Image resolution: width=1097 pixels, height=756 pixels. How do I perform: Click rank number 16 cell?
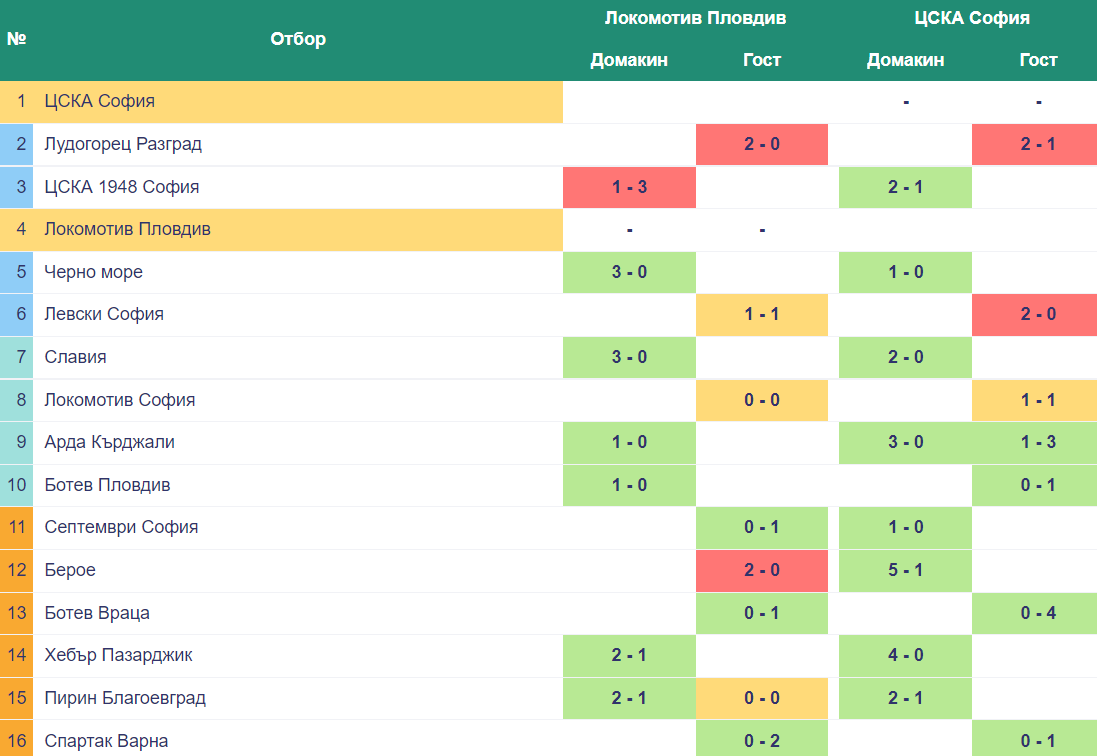(x=16, y=739)
